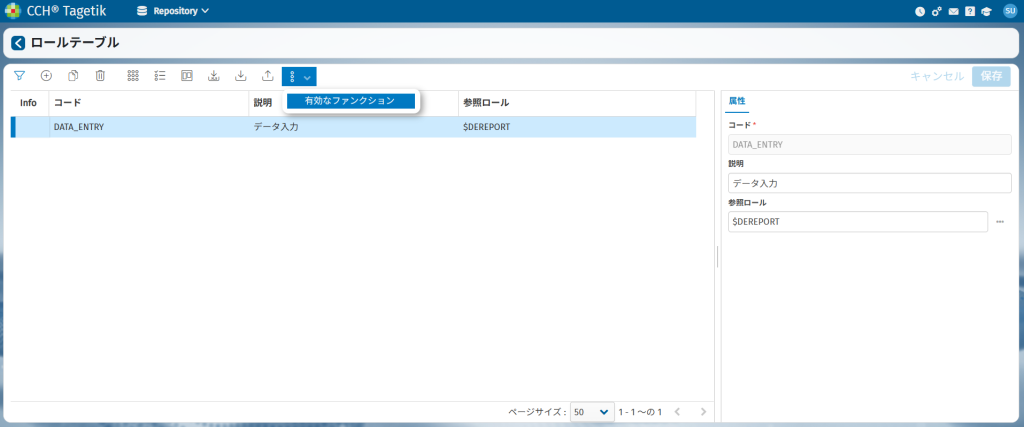Open the clock history icon in header

pos(920,11)
